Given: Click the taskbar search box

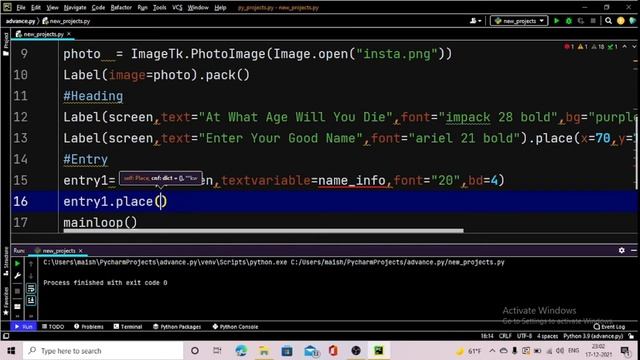Looking at the screenshot, I should (103, 351).
